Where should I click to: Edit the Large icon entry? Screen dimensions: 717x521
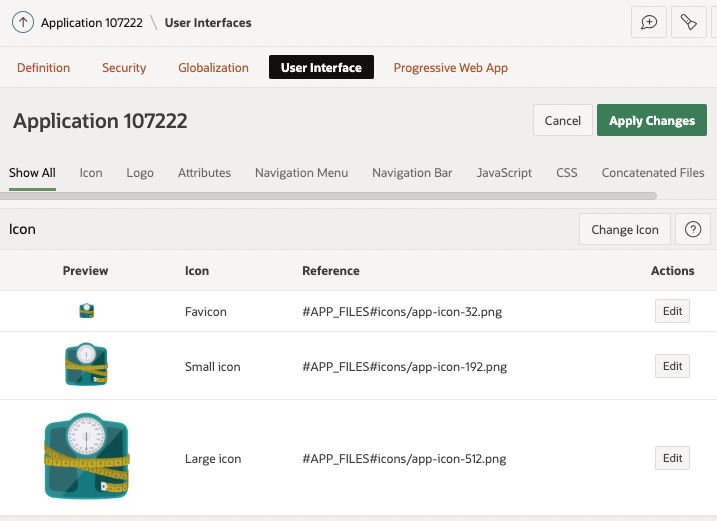[x=672, y=458]
